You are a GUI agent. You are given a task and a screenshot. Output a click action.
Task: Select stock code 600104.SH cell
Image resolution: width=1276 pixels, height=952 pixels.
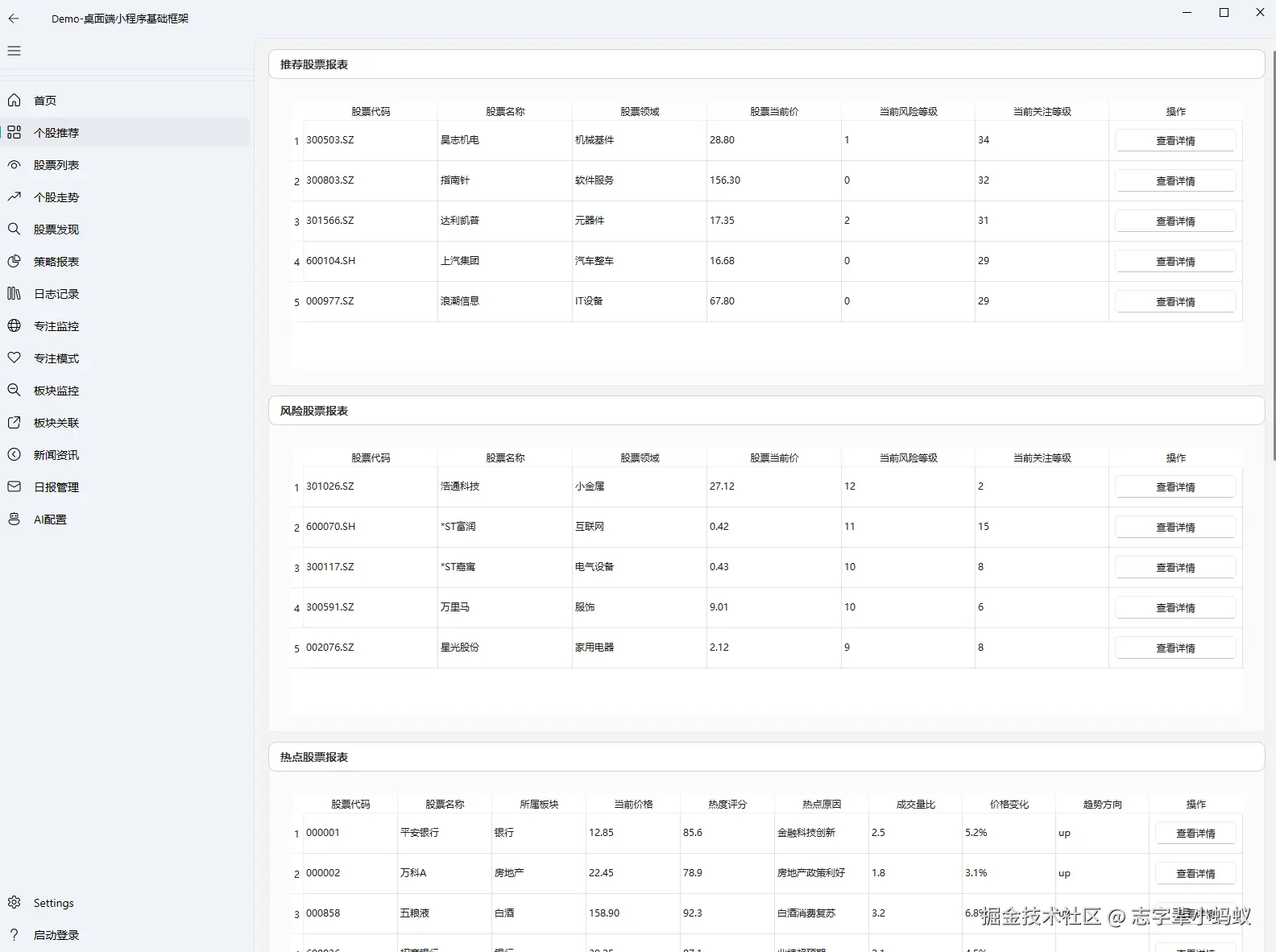click(x=371, y=261)
